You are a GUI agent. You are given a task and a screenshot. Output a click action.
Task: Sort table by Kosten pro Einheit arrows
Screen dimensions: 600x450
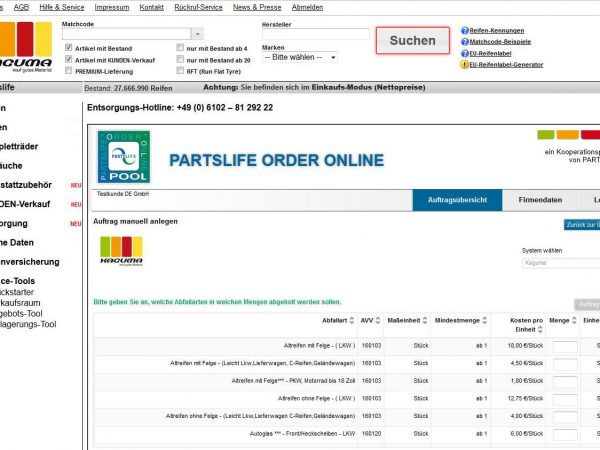[540, 329]
